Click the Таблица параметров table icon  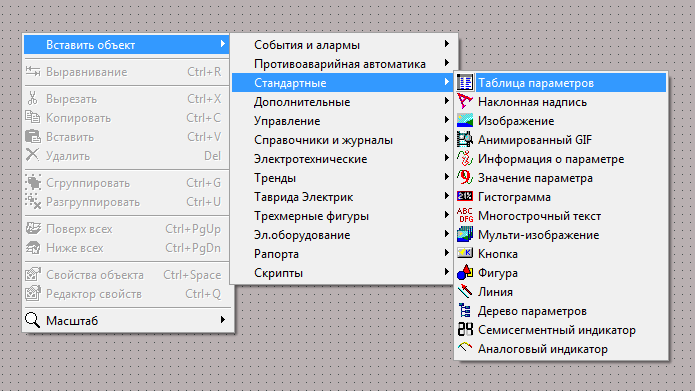coord(465,82)
